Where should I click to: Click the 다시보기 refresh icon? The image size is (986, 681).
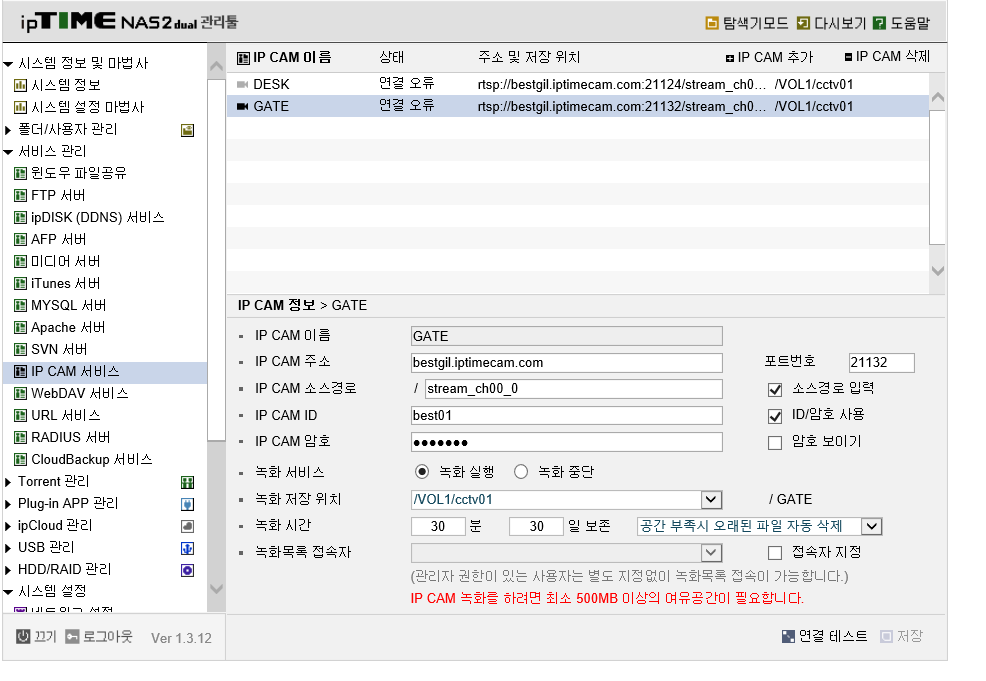click(x=803, y=23)
